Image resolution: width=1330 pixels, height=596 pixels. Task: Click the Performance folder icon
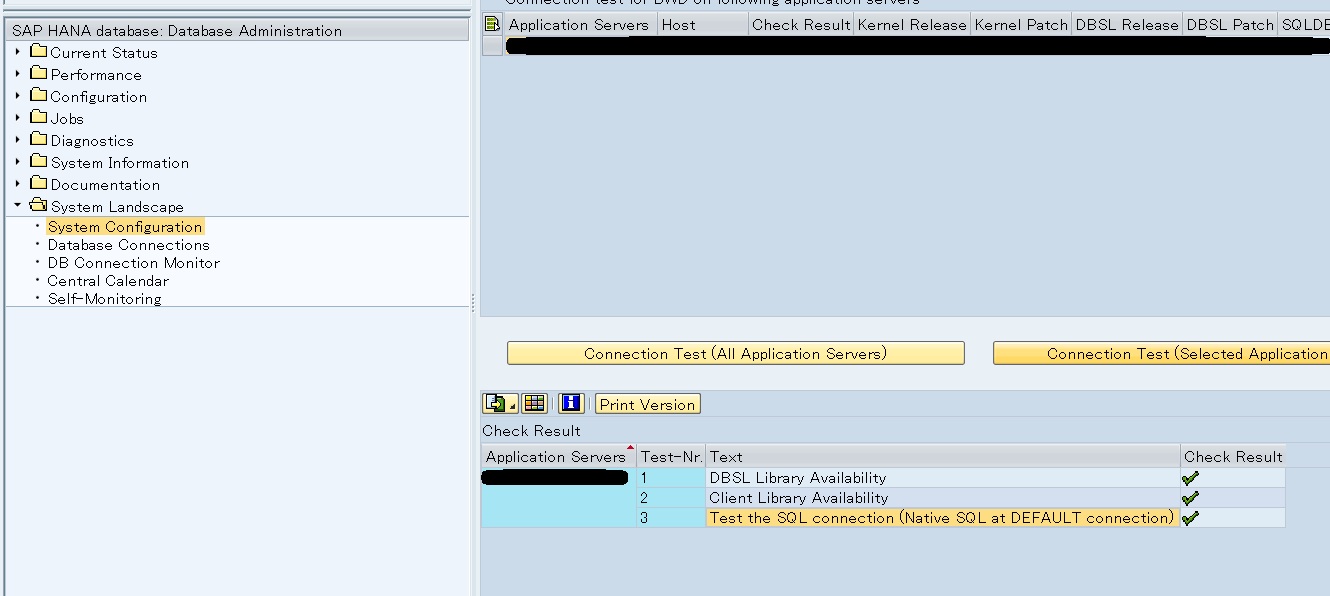pyautogui.click(x=39, y=74)
